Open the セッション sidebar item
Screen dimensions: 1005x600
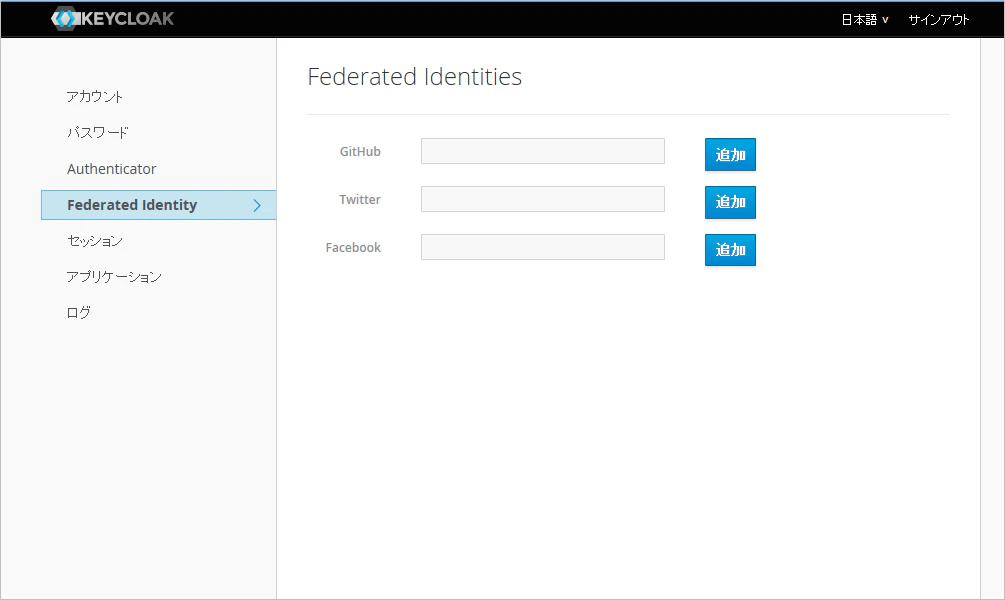[x=95, y=241]
